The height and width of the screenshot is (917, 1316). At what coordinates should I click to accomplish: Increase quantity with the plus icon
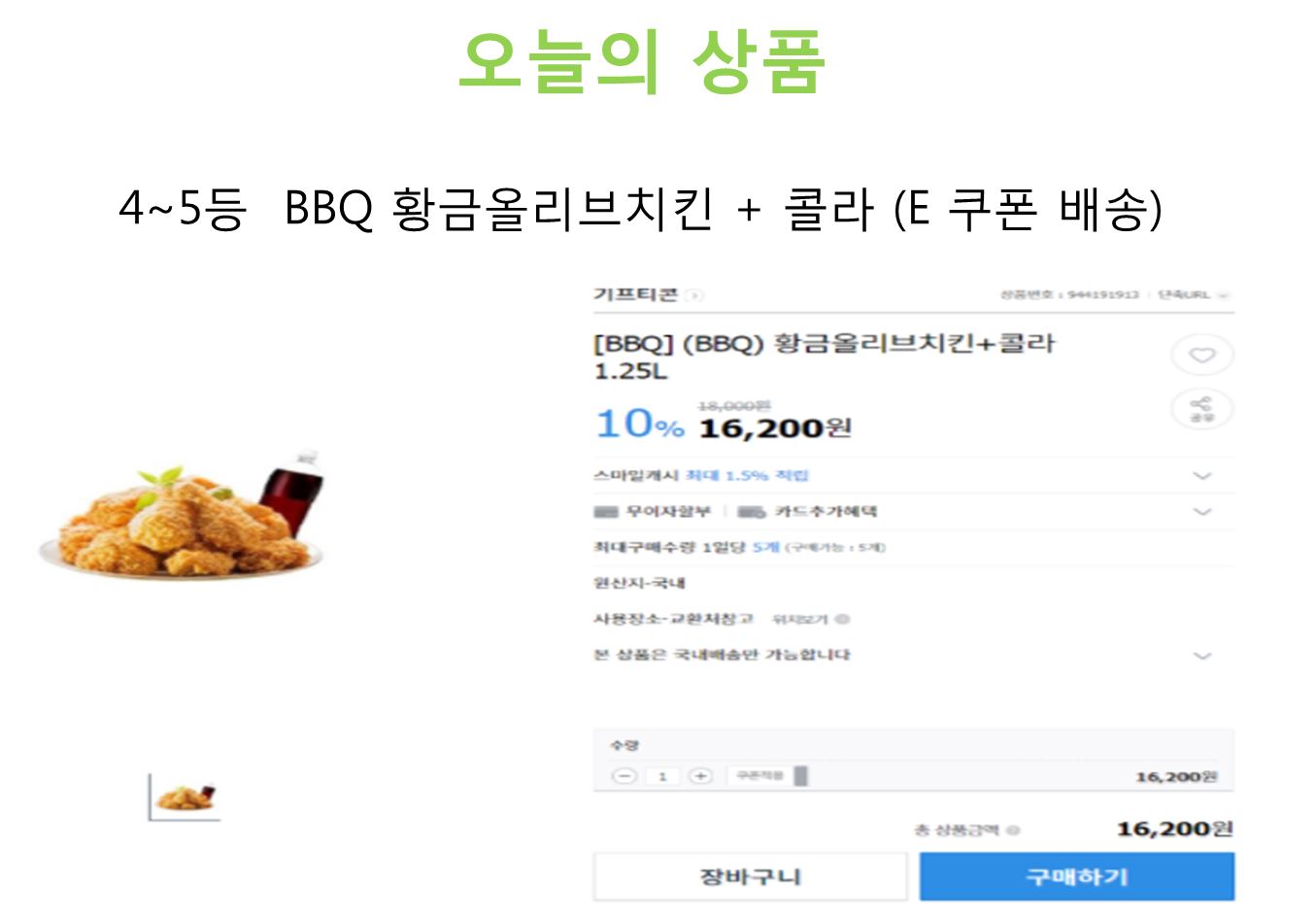700,776
